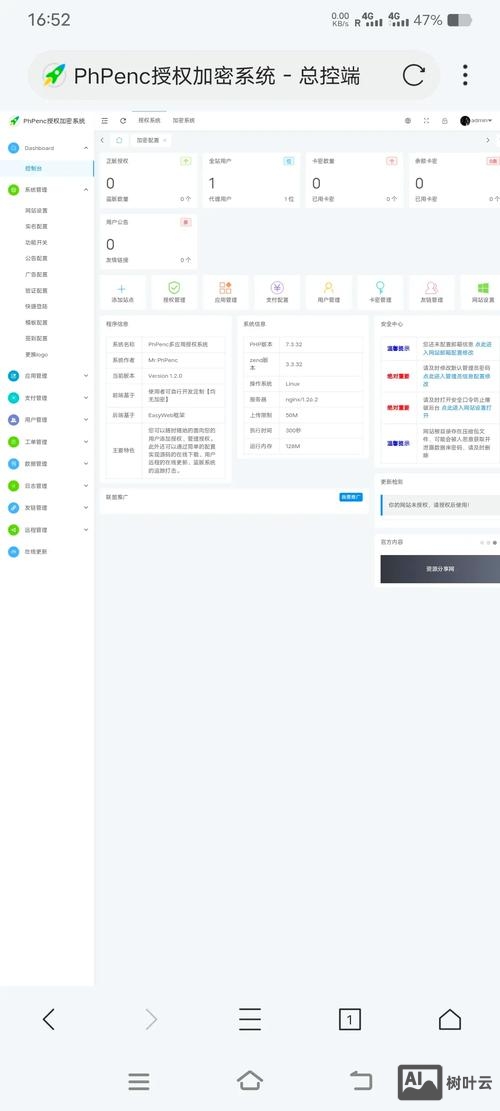Expand 日志管理 sidebar group
Screen dimensions: 500x1111
point(47,486)
